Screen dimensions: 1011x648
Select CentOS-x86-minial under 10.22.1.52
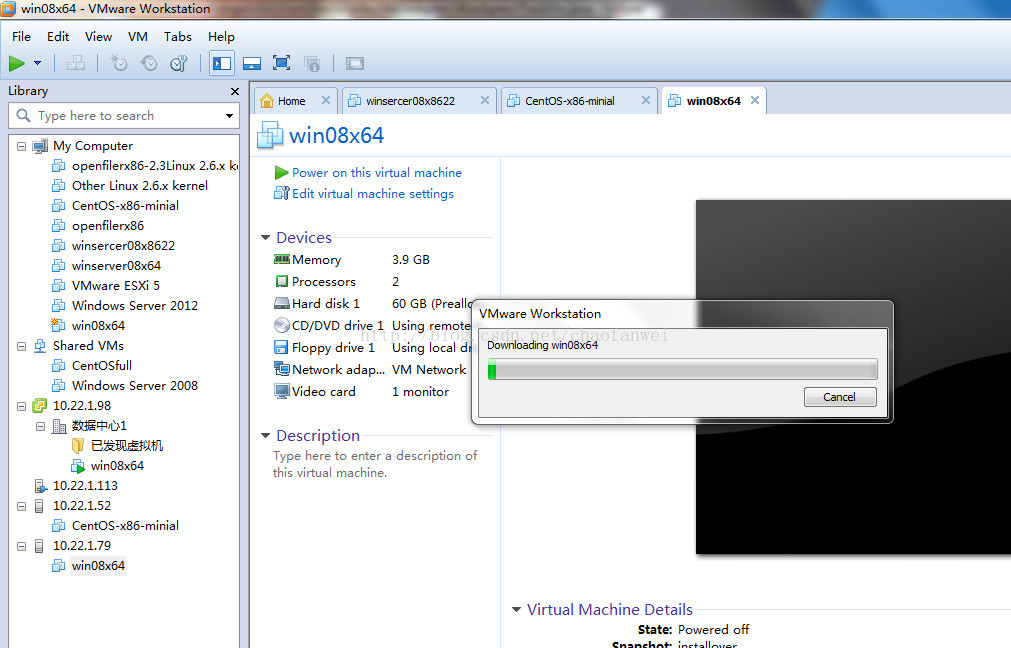click(x=115, y=525)
